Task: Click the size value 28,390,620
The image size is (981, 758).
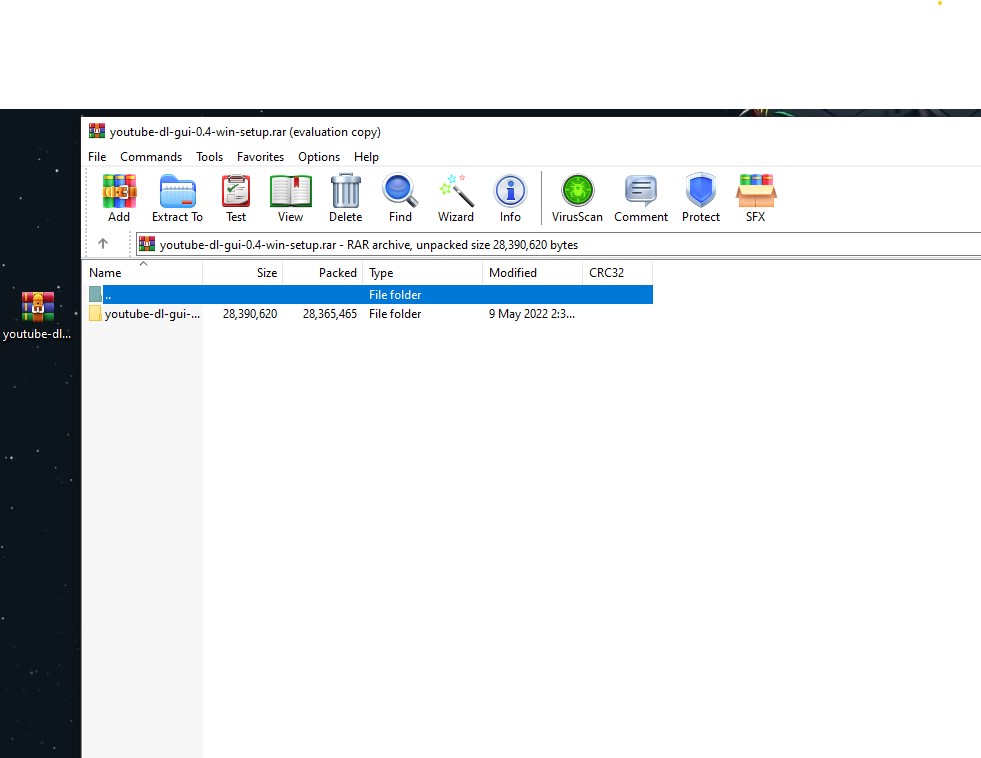Action: (250, 314)
